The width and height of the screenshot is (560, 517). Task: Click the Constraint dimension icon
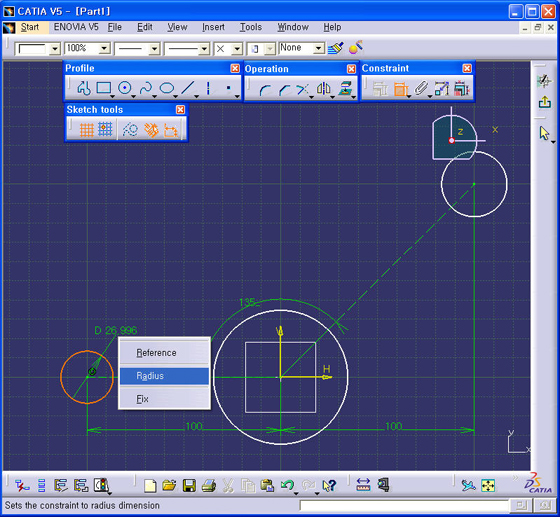[401, 89]
